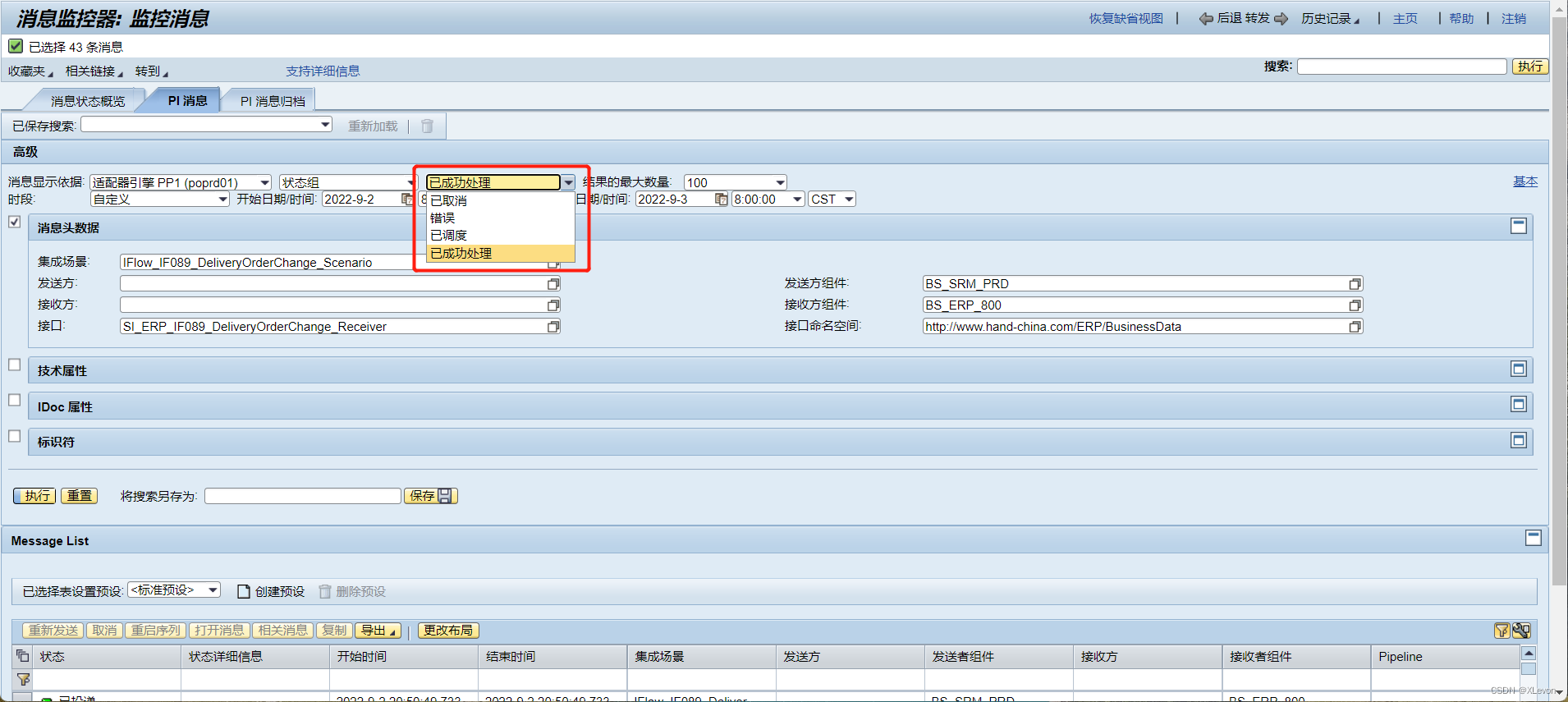Expand the 技术属性 panel icon
Screen dimensions: 1568x702
point(1519,369)
